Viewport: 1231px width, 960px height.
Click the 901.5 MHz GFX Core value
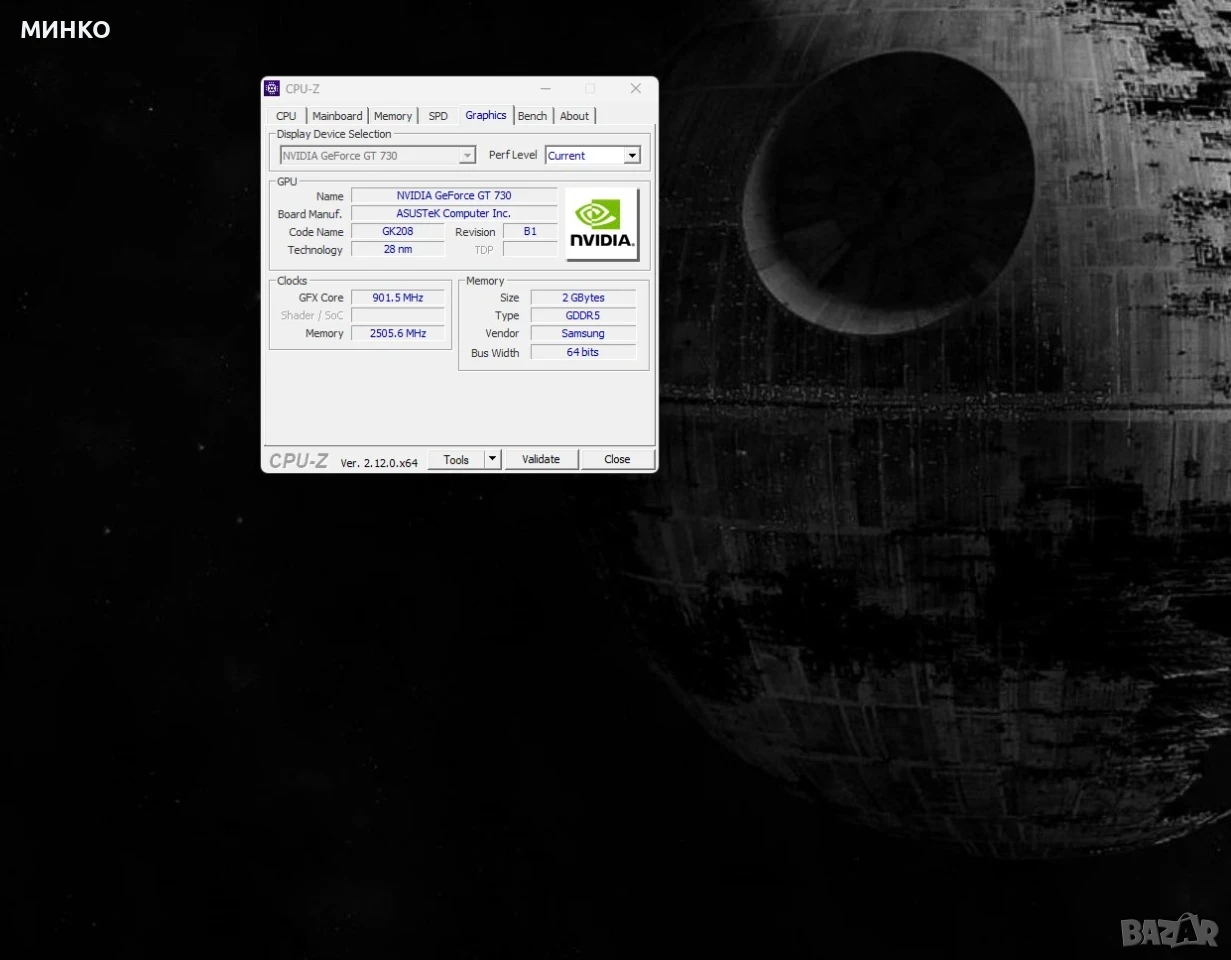[398, 298]
